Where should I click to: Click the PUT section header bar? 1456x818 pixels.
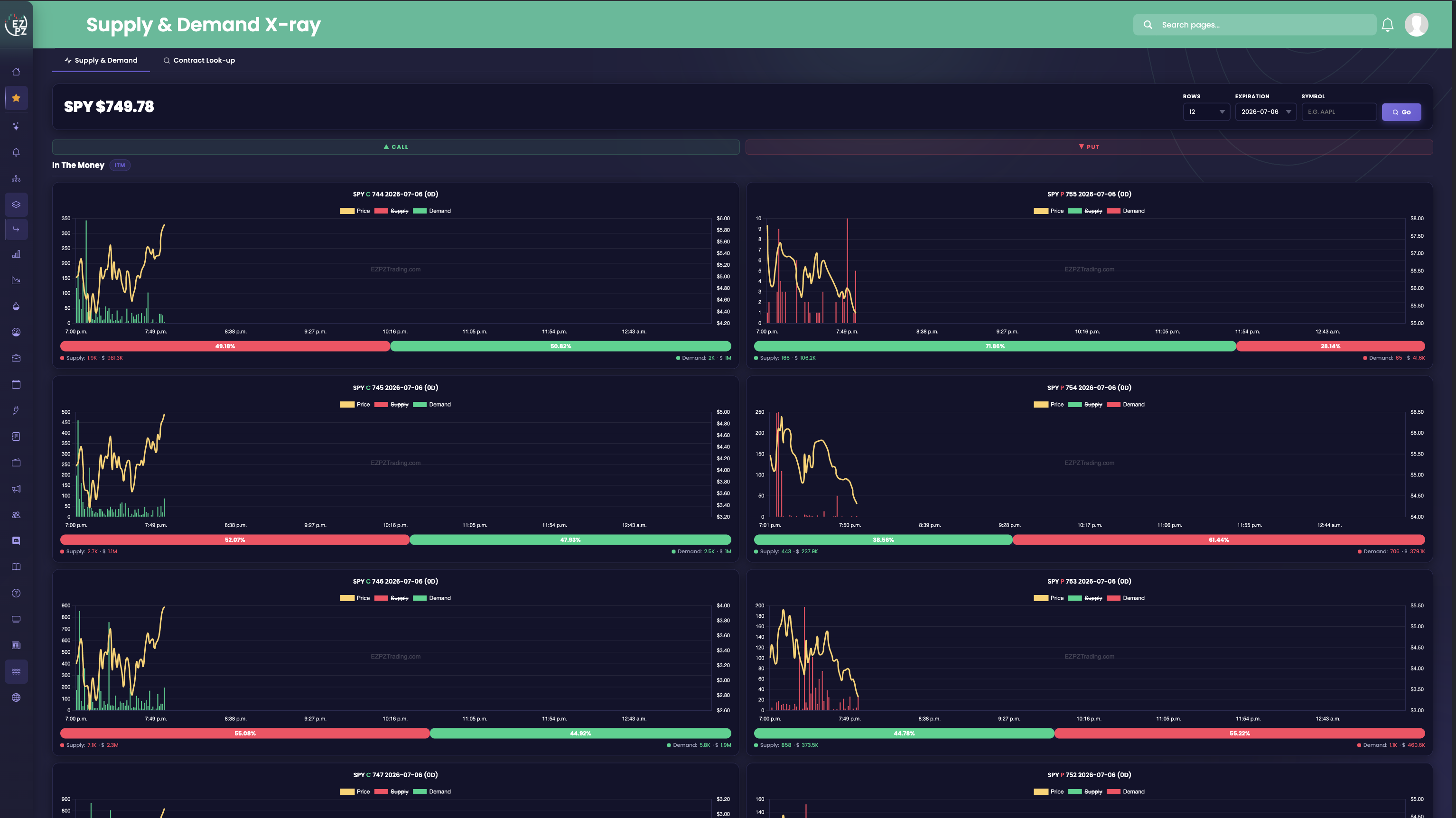pos(1089,147)
